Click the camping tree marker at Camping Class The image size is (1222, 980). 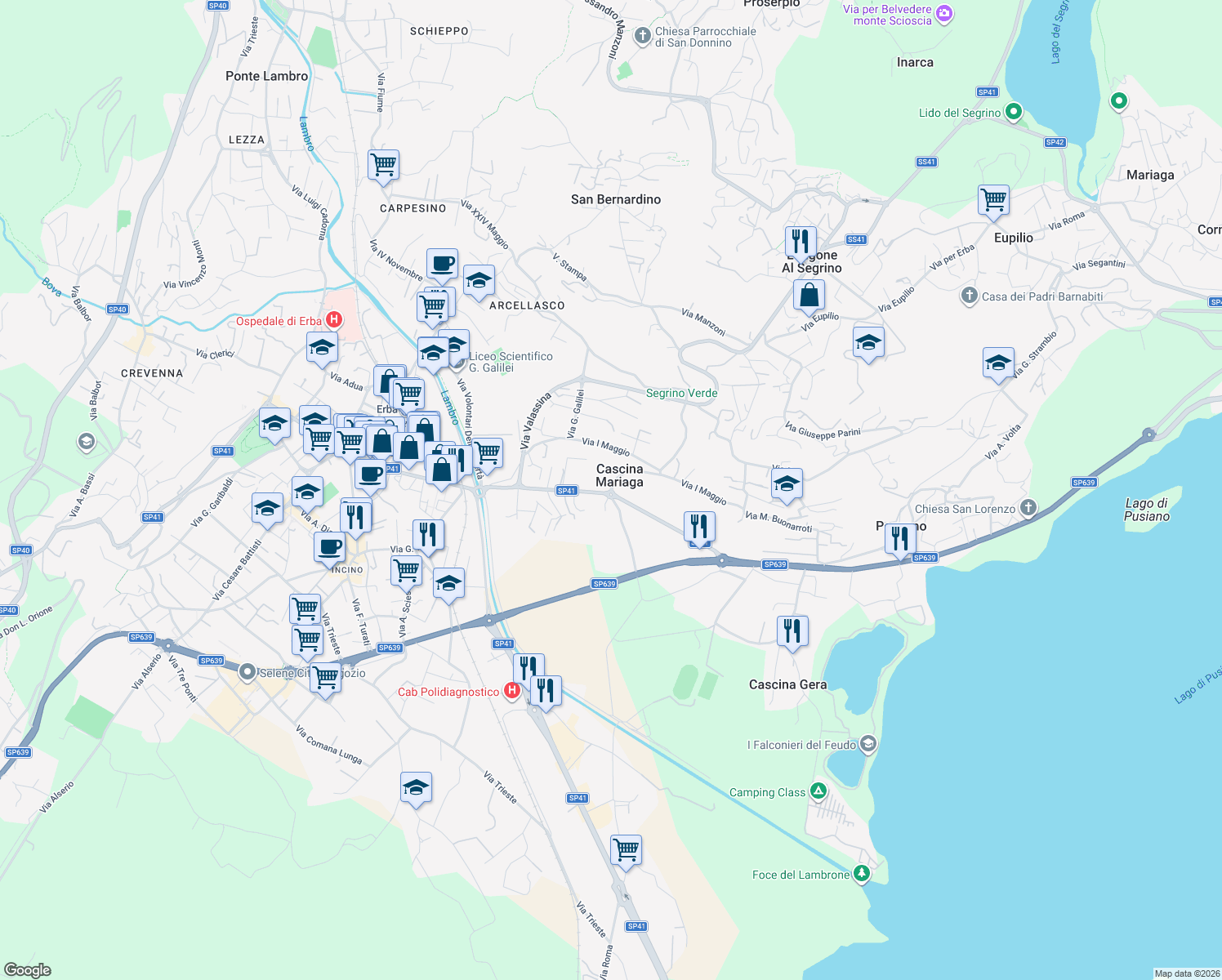point(817,791)
